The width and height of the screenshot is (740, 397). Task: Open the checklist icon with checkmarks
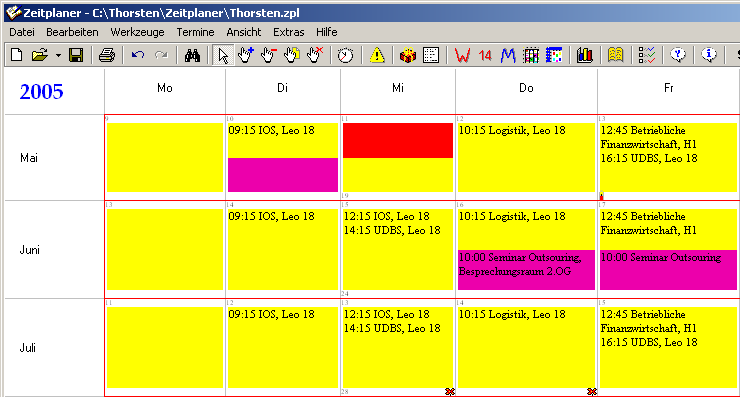(647, 55)
